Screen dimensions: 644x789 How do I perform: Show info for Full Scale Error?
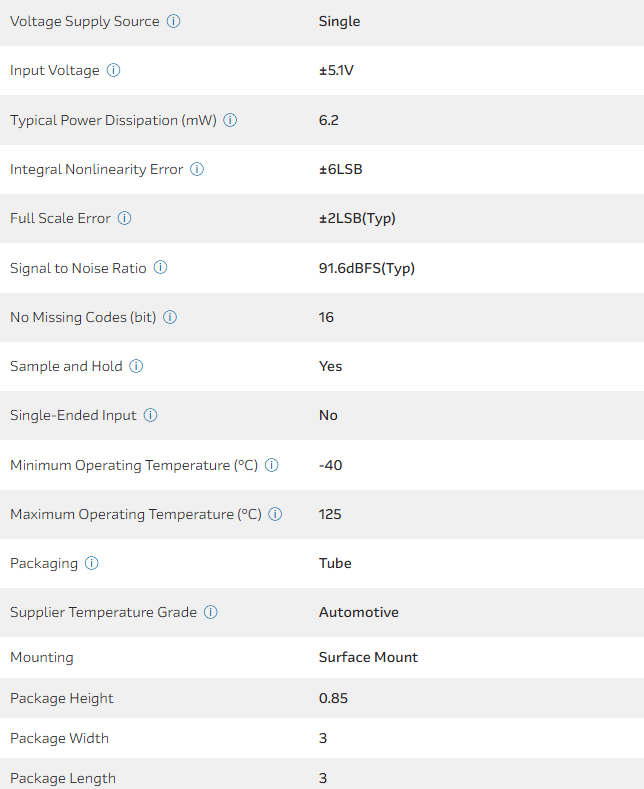coord(125,218)
